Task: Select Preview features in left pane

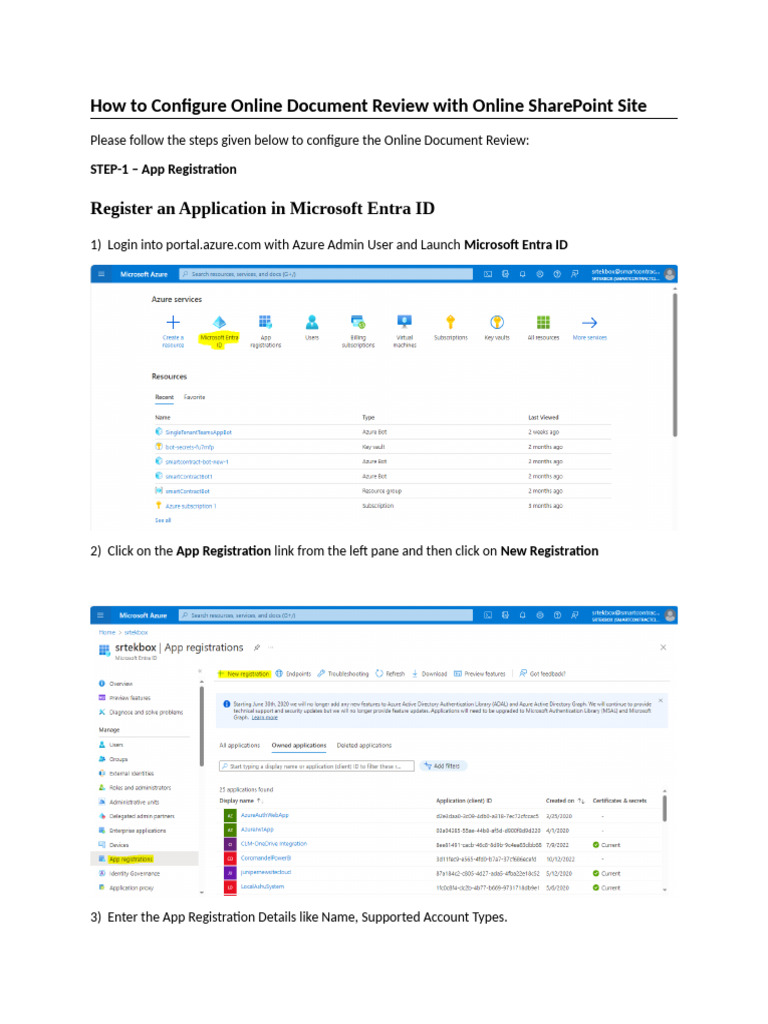Action: [129, 697]
